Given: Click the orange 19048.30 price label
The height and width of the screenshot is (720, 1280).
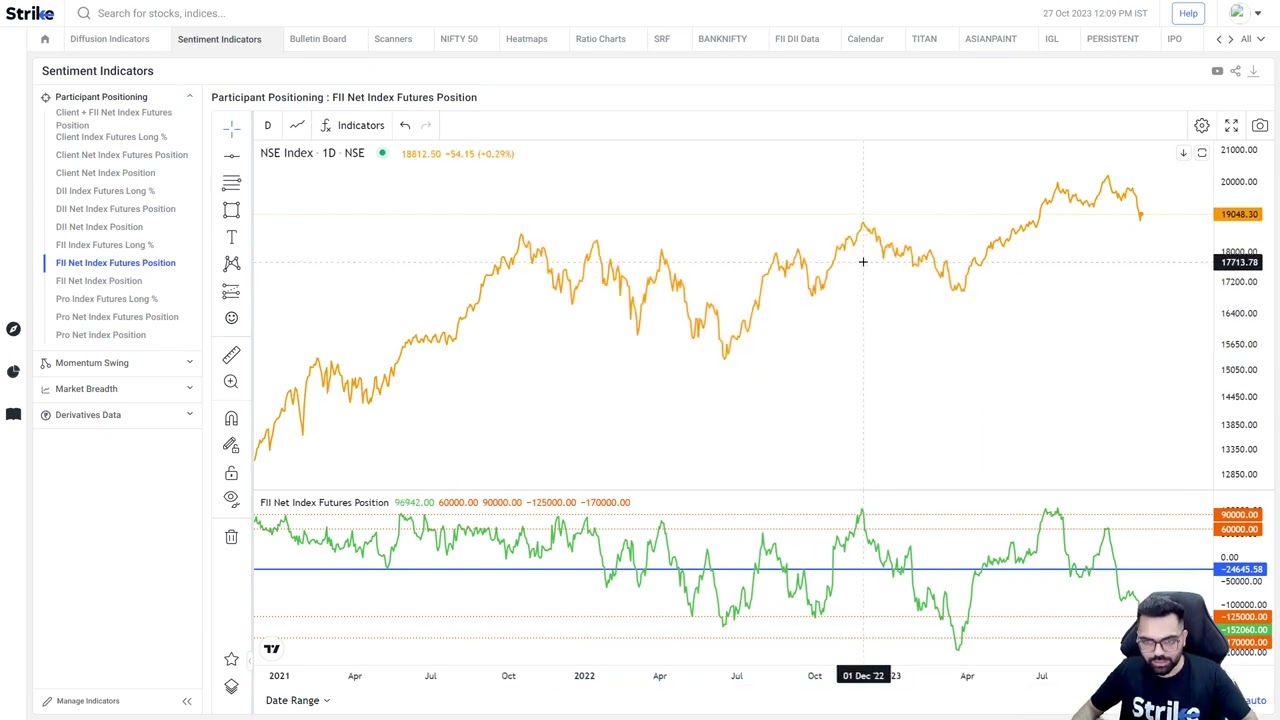Looking at the screenshot, I should 1238,214.
